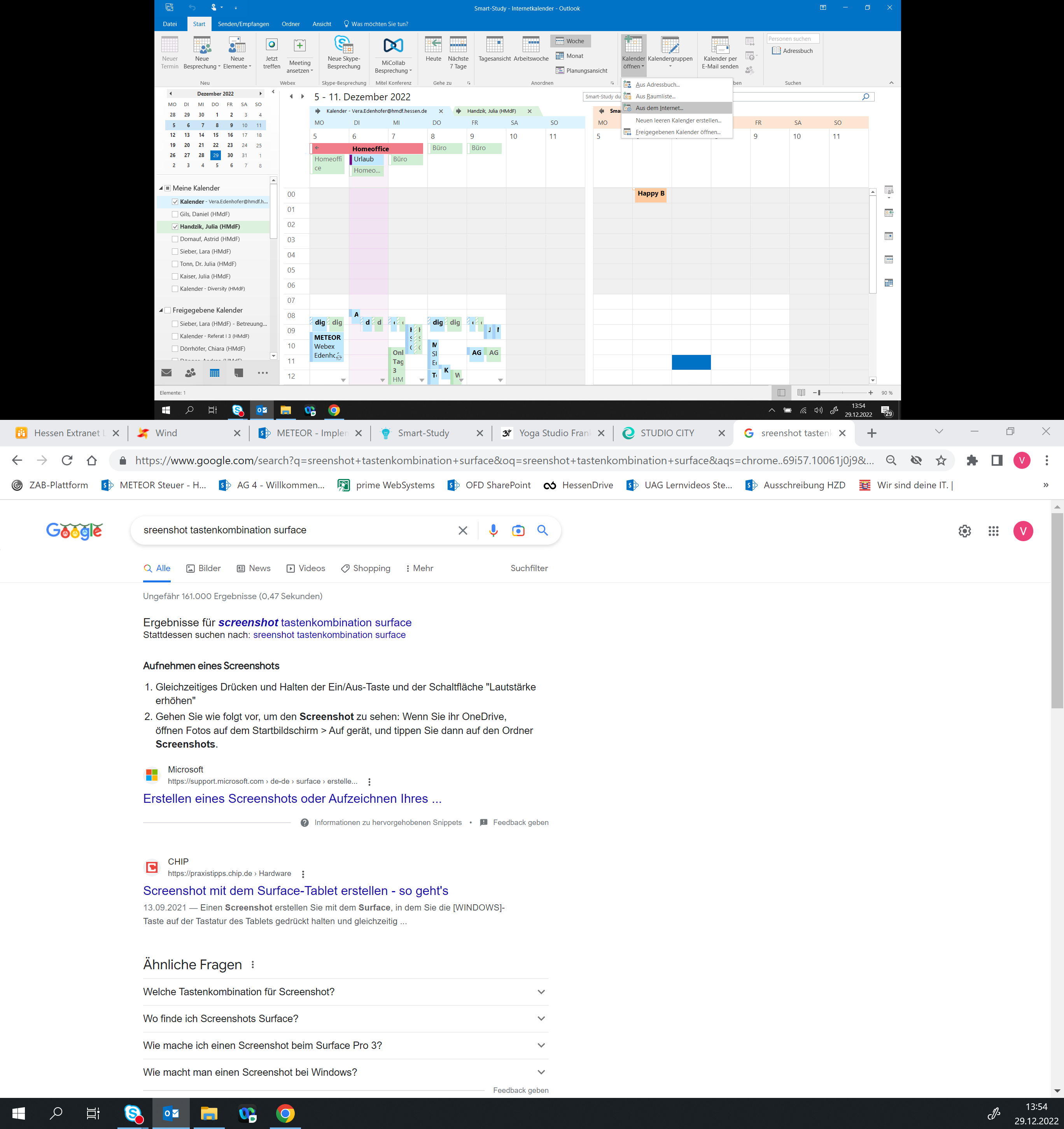
Task: Open Google search by image camera
Action: [x=518, y=530]
